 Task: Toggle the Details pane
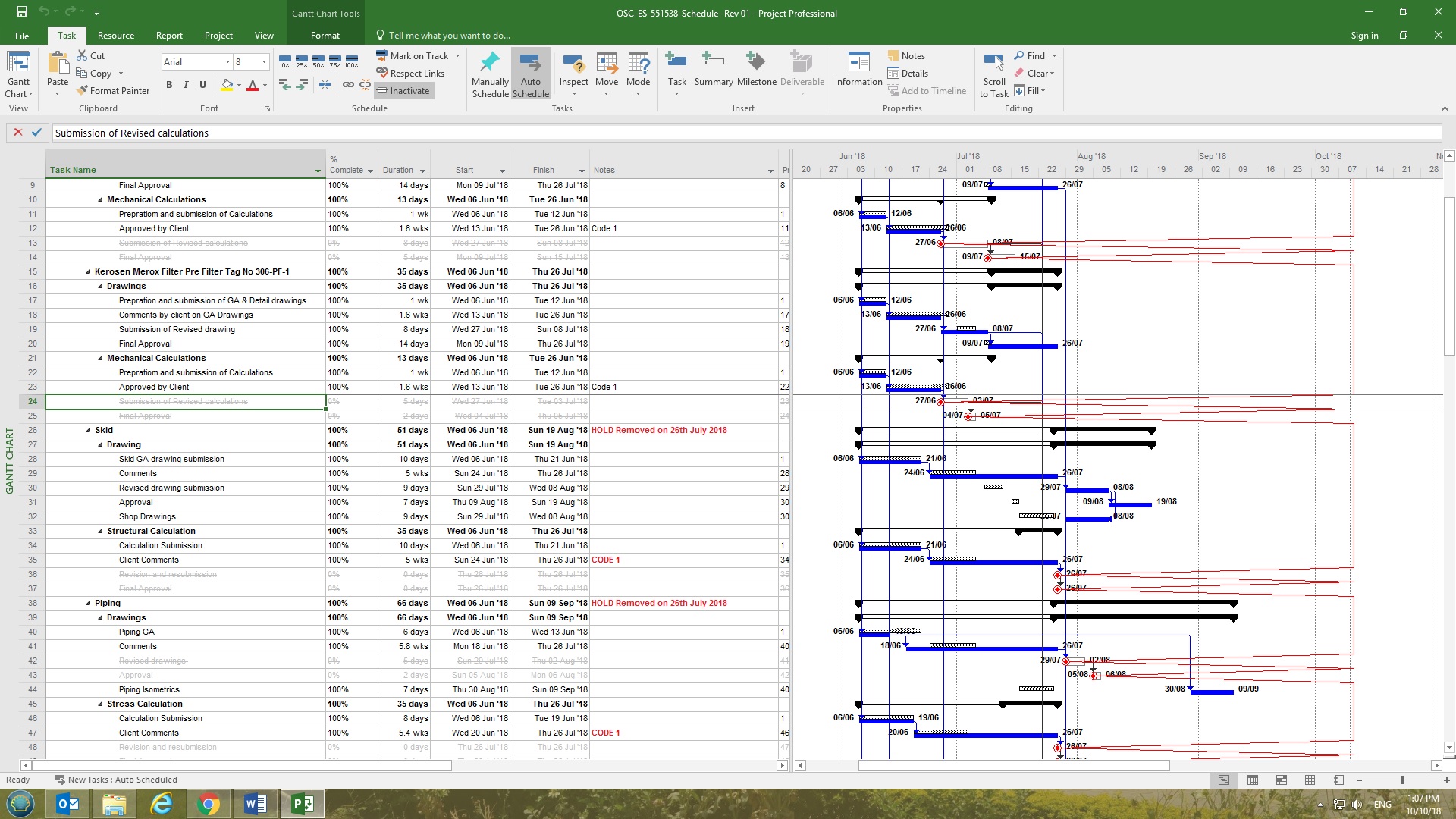908,73
